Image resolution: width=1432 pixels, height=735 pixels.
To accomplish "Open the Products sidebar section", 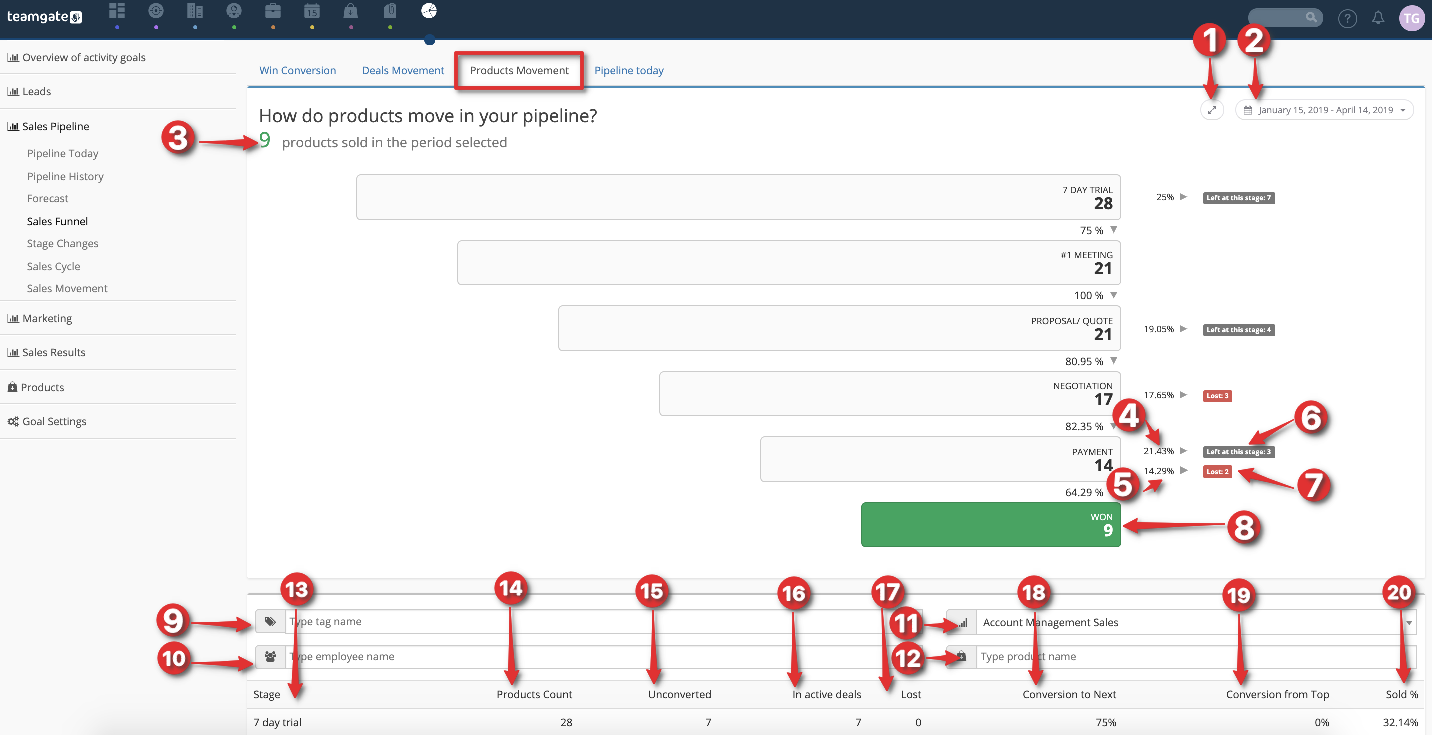I will pos(36,388).
